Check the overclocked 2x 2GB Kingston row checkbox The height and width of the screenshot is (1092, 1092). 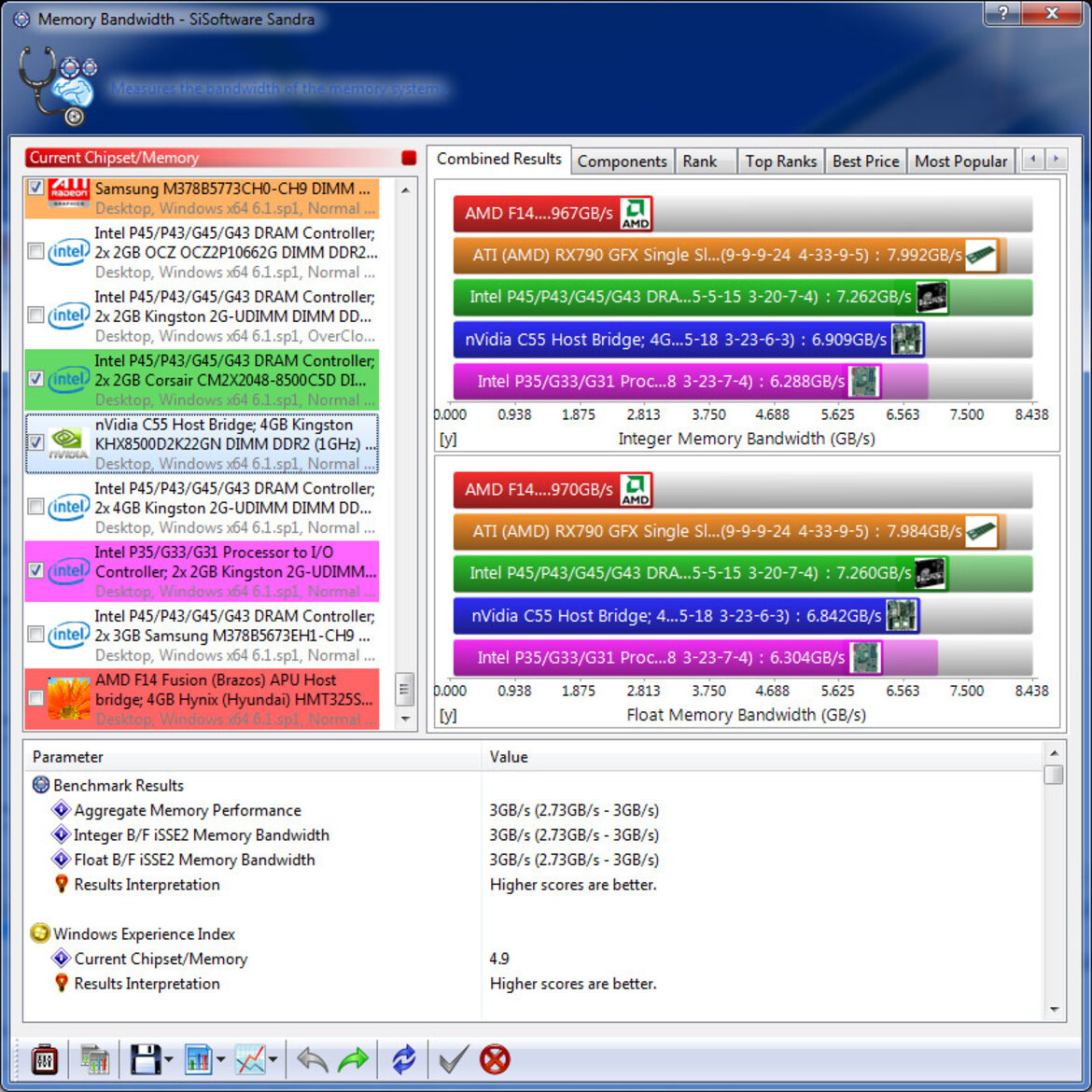click(35, 315)
